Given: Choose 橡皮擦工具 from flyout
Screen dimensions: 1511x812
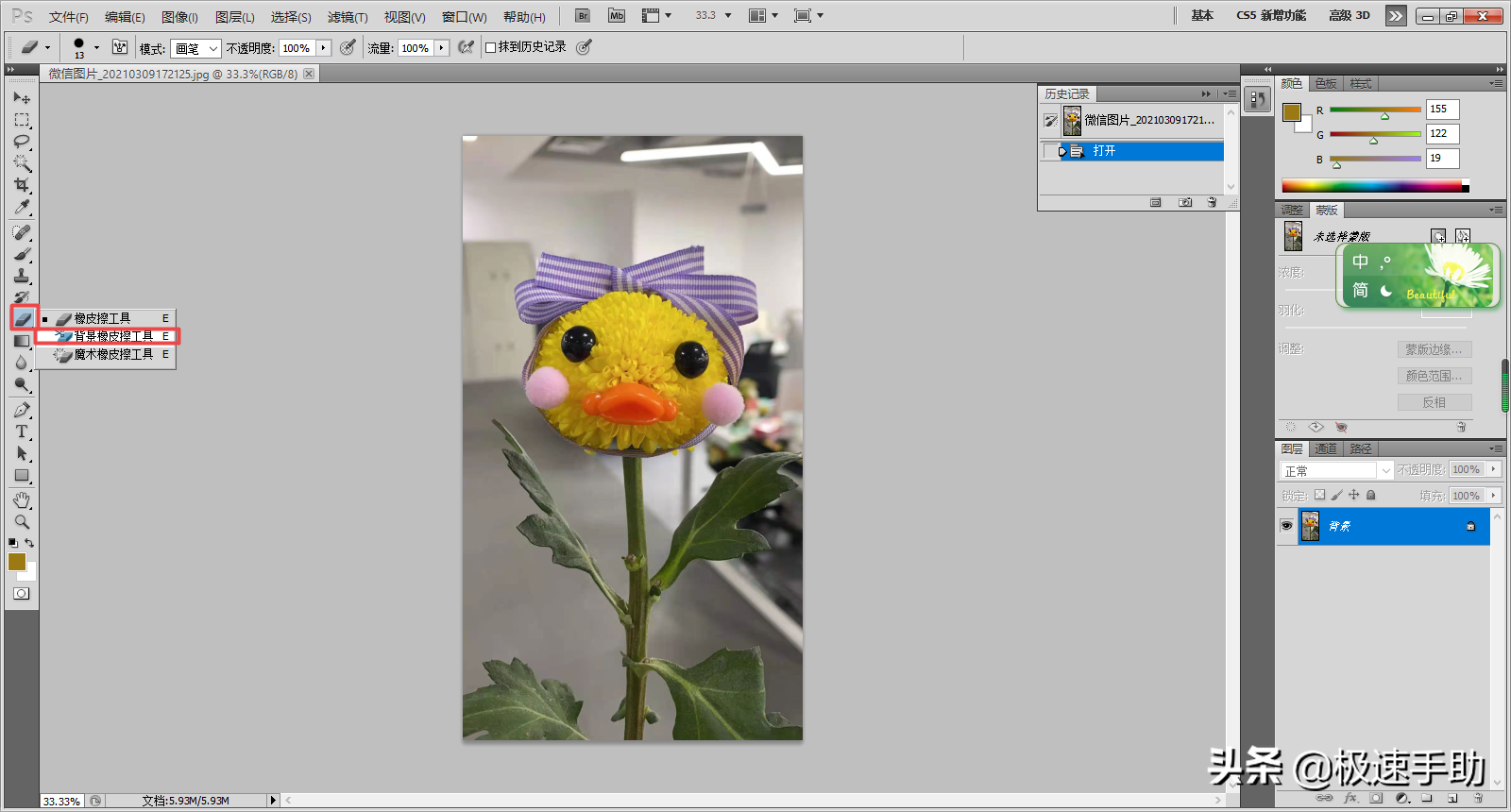Looking at the screenshot, I should point(107,318).
